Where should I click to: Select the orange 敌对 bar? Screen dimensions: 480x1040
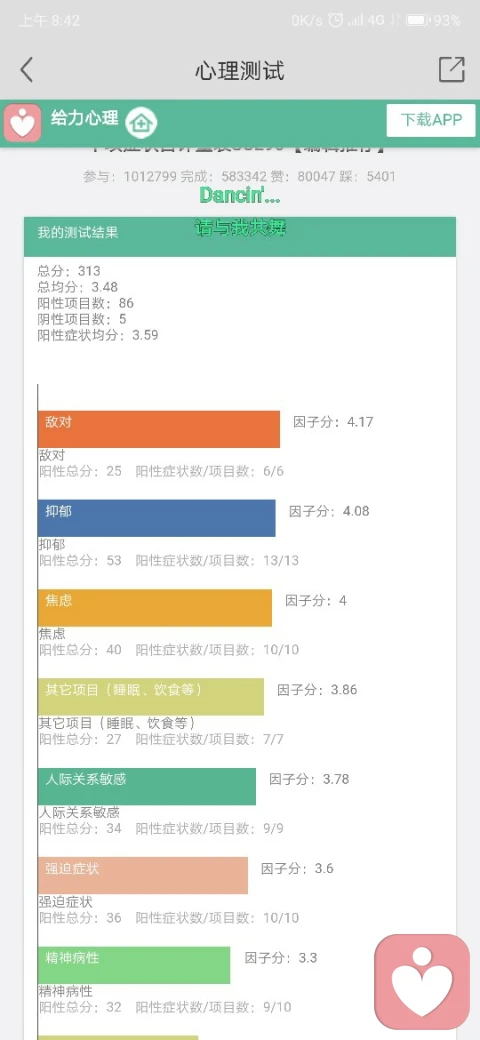159,429
